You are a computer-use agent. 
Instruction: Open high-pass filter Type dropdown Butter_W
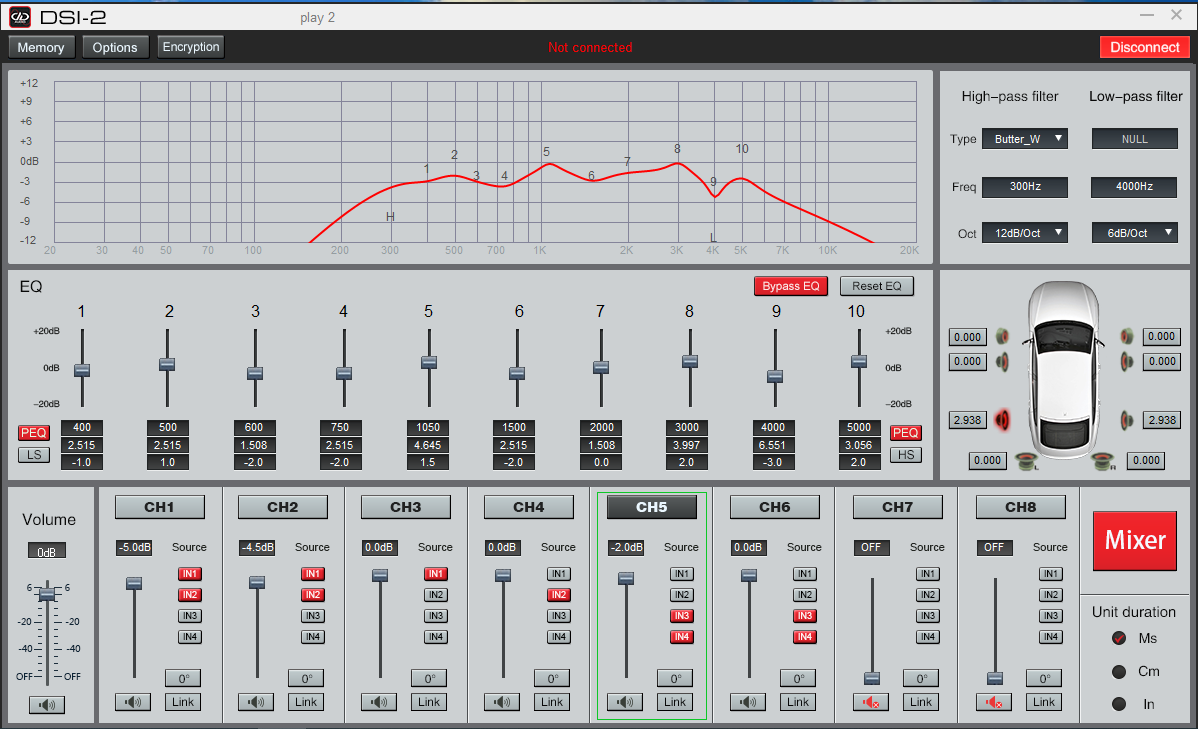tap(1024, 139)
